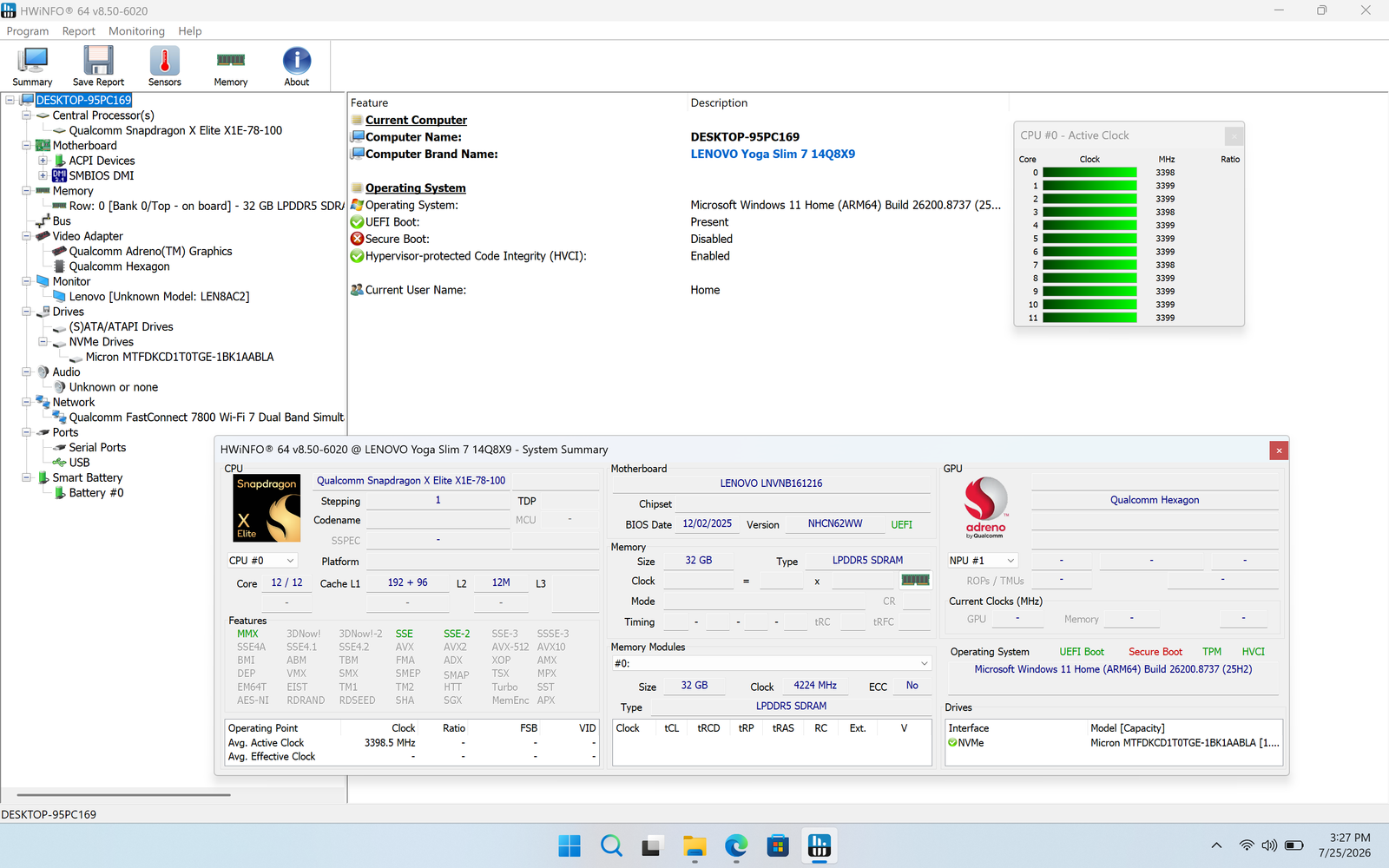1389x868 pixels.
Task: Open Windows Start button on taskbar
Action: [x=569, y=845]
